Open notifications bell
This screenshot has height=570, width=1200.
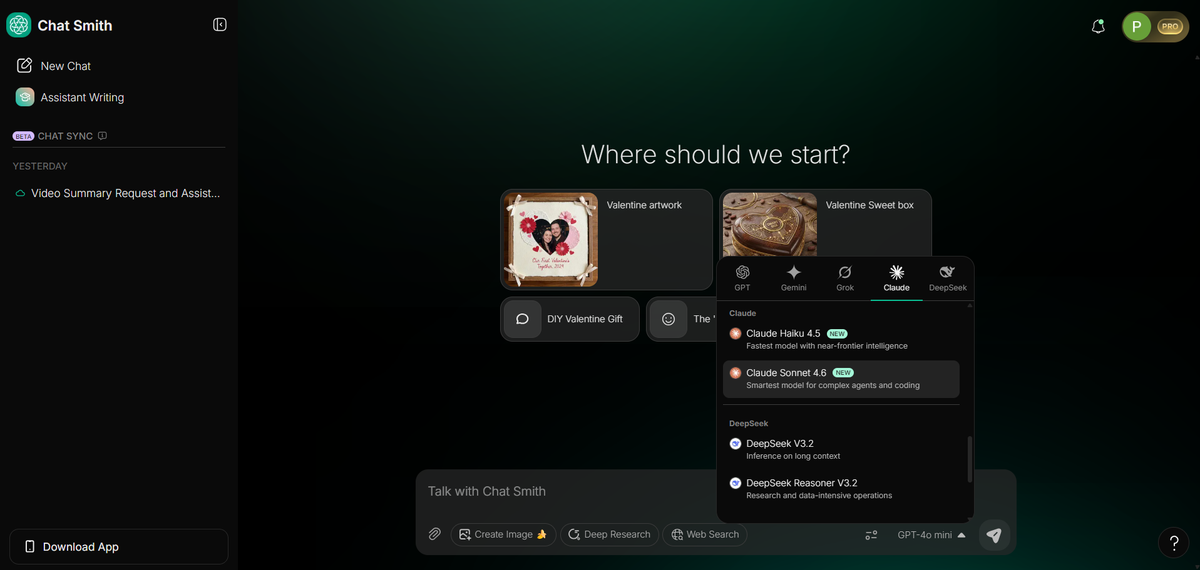click(1098, 27)
